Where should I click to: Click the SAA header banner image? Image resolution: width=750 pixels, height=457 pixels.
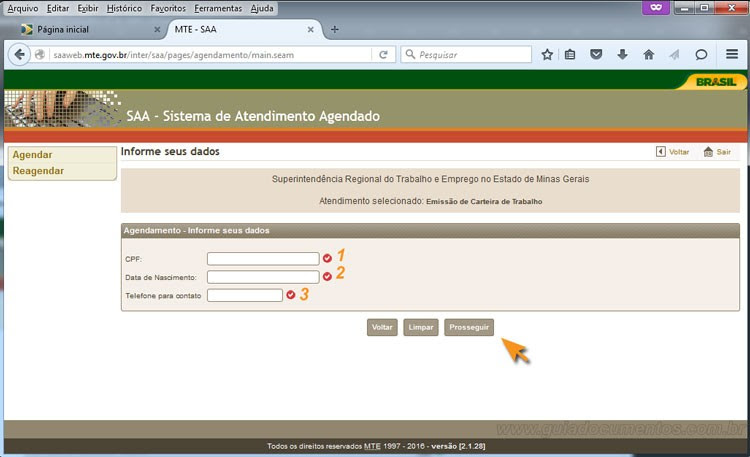click(x=63, y=109)
